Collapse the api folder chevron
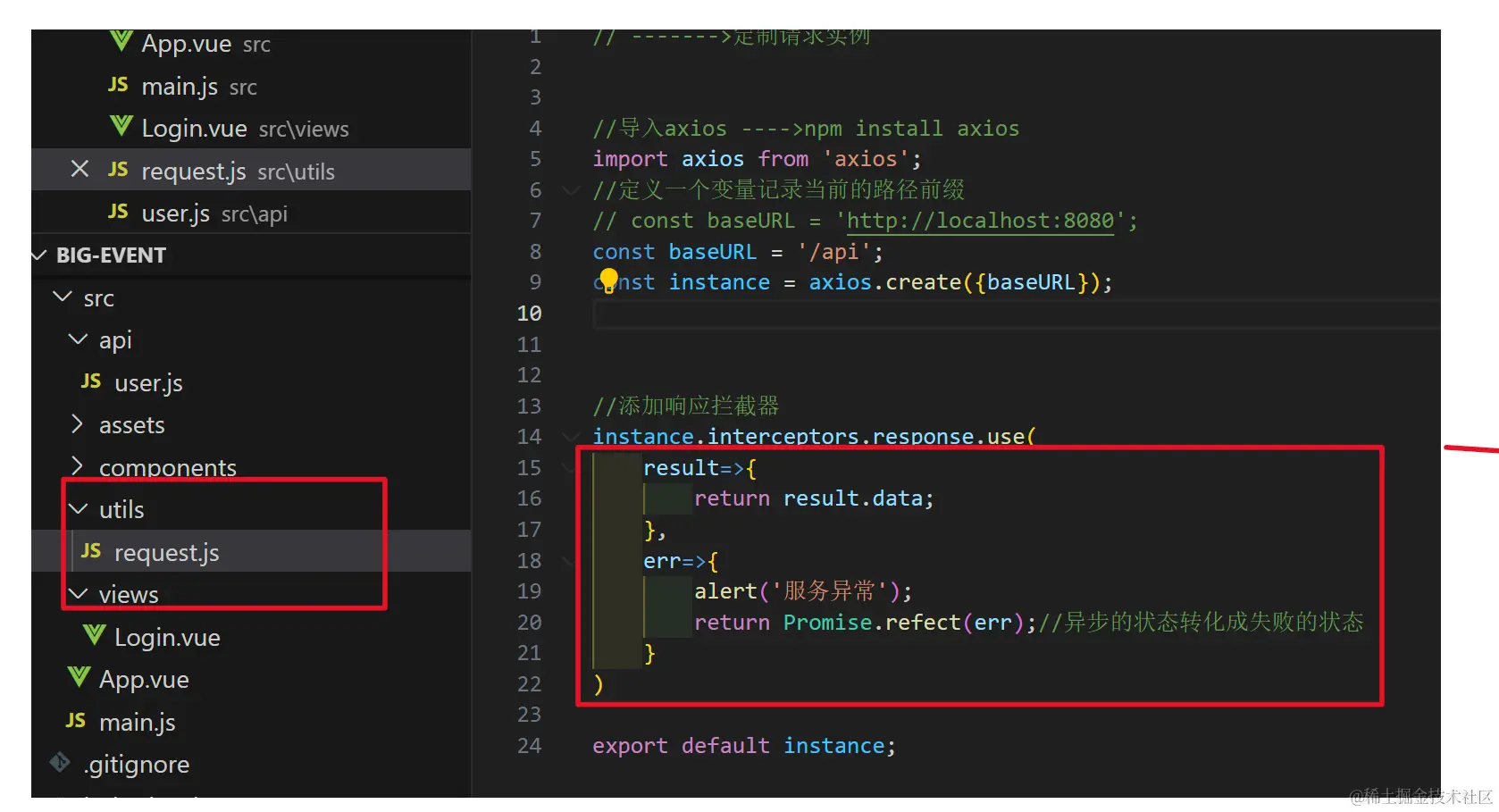This screenshot has width=1499, height=812. 79,339
